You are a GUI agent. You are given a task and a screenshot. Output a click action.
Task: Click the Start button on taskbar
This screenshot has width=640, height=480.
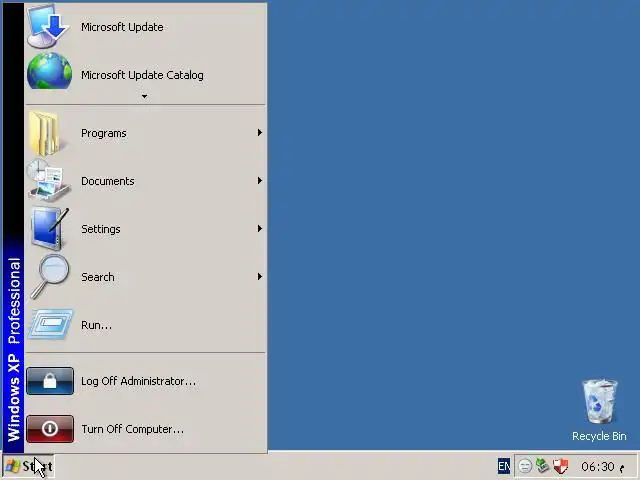[x=29, y=466]
